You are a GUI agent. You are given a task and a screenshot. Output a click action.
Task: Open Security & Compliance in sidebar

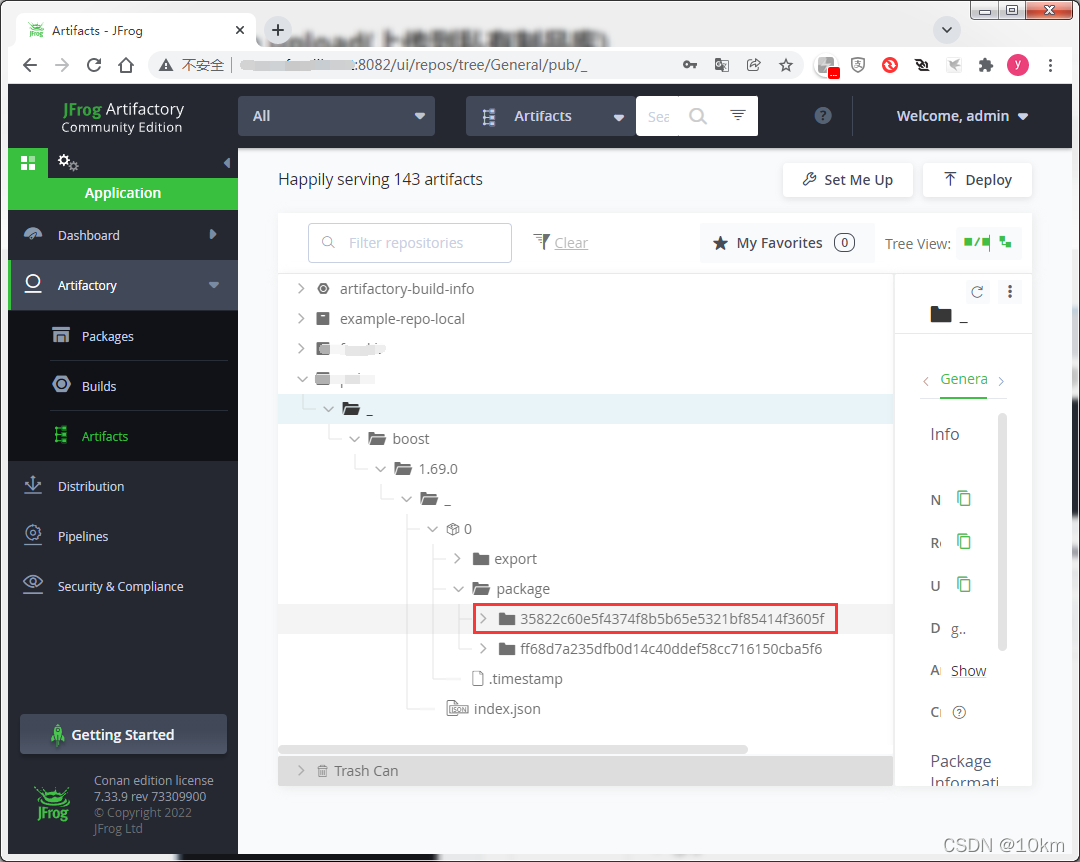(123, 586)
